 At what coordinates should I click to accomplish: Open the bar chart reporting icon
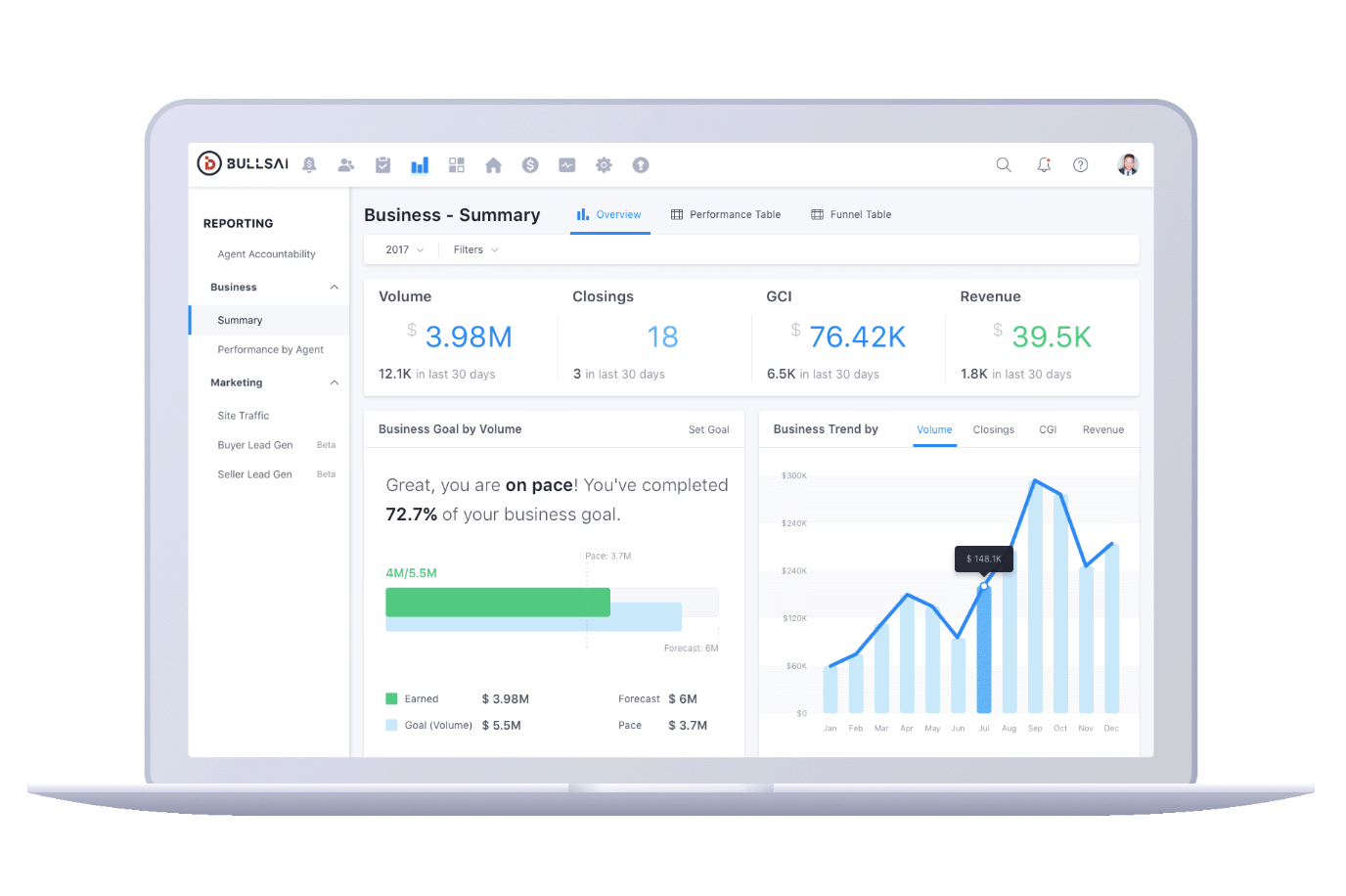tap(420, 165)
